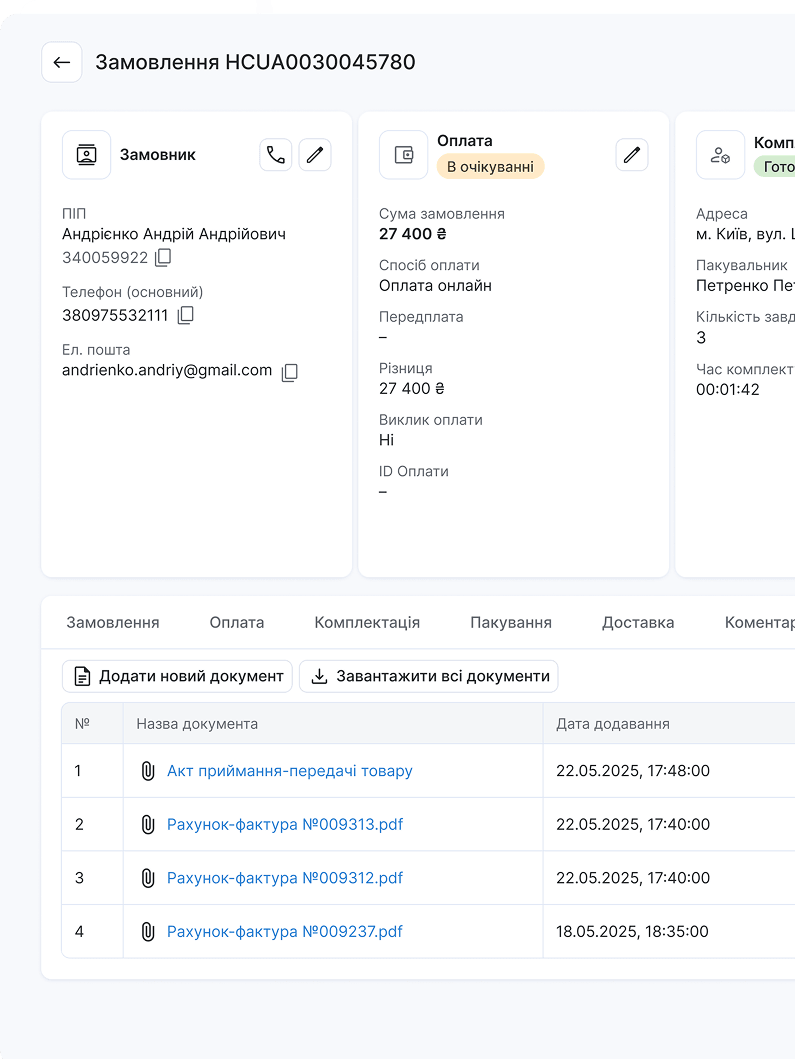Click the В очікуванні status badge
Image resolution: width=795 pixels, height=1059 pixels.
click(x=490, y=167)
